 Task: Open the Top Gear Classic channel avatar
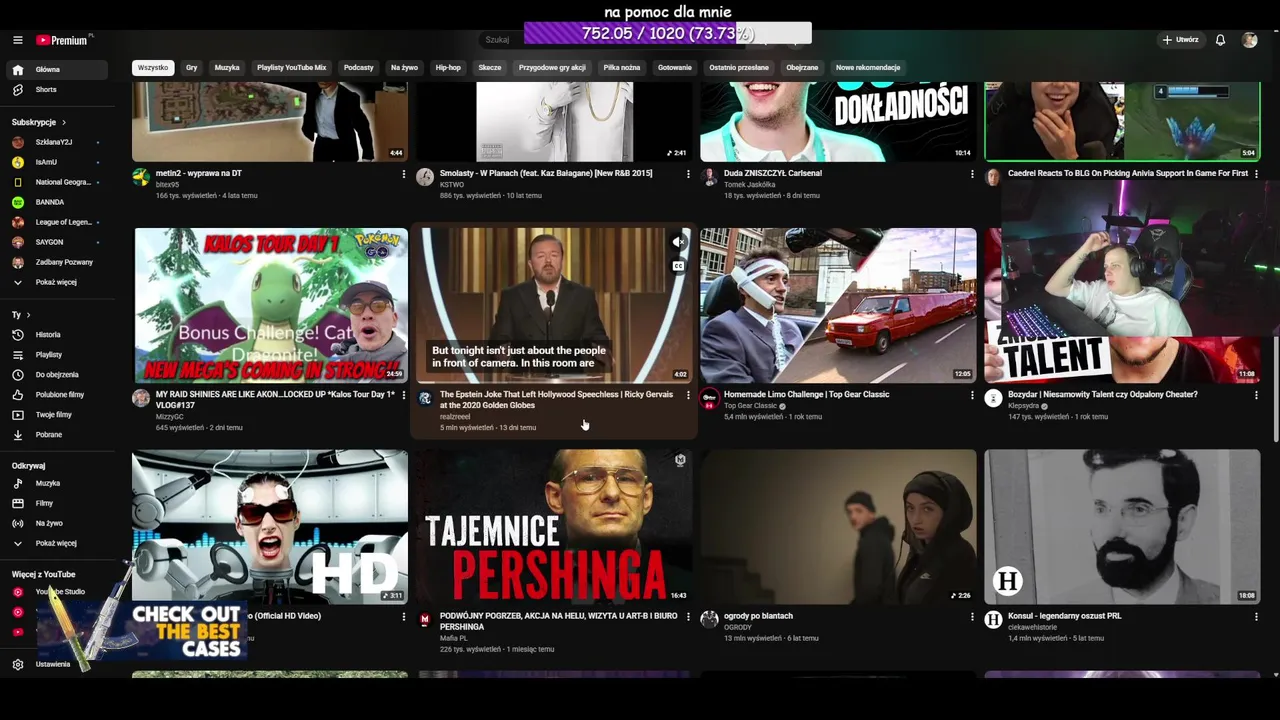tap(709, 398)
